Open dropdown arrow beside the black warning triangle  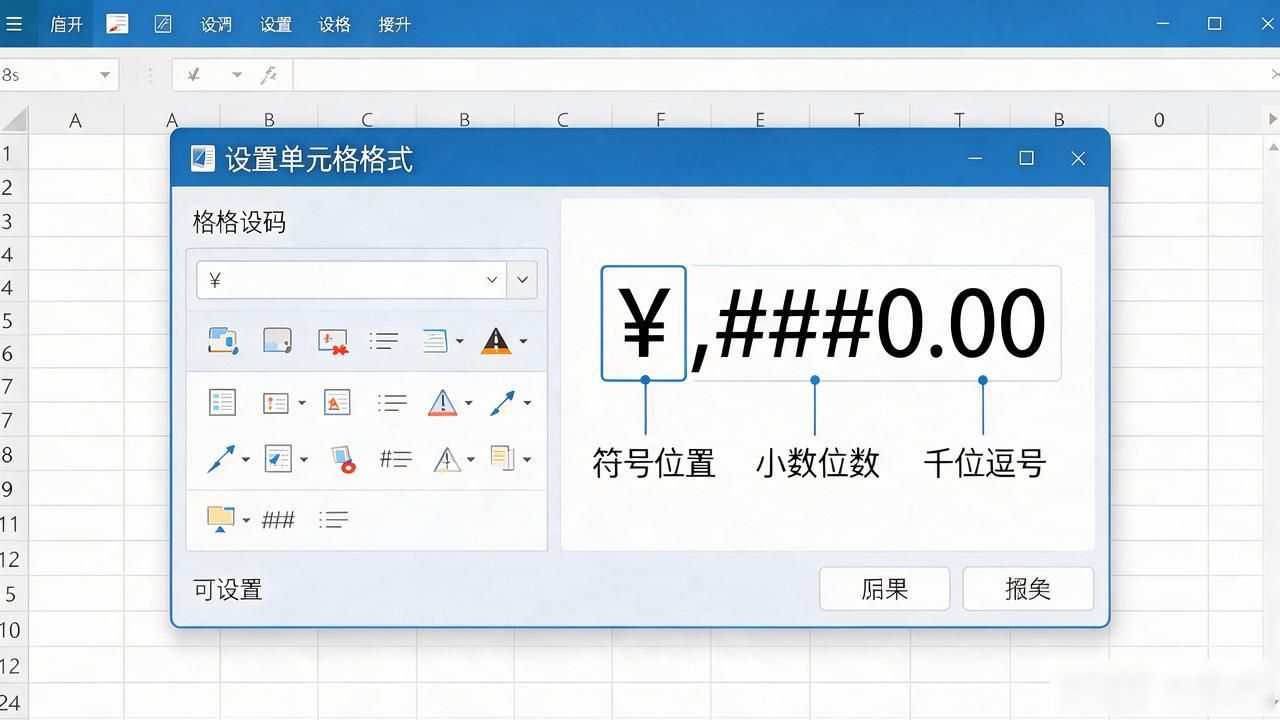coord(523,341)
